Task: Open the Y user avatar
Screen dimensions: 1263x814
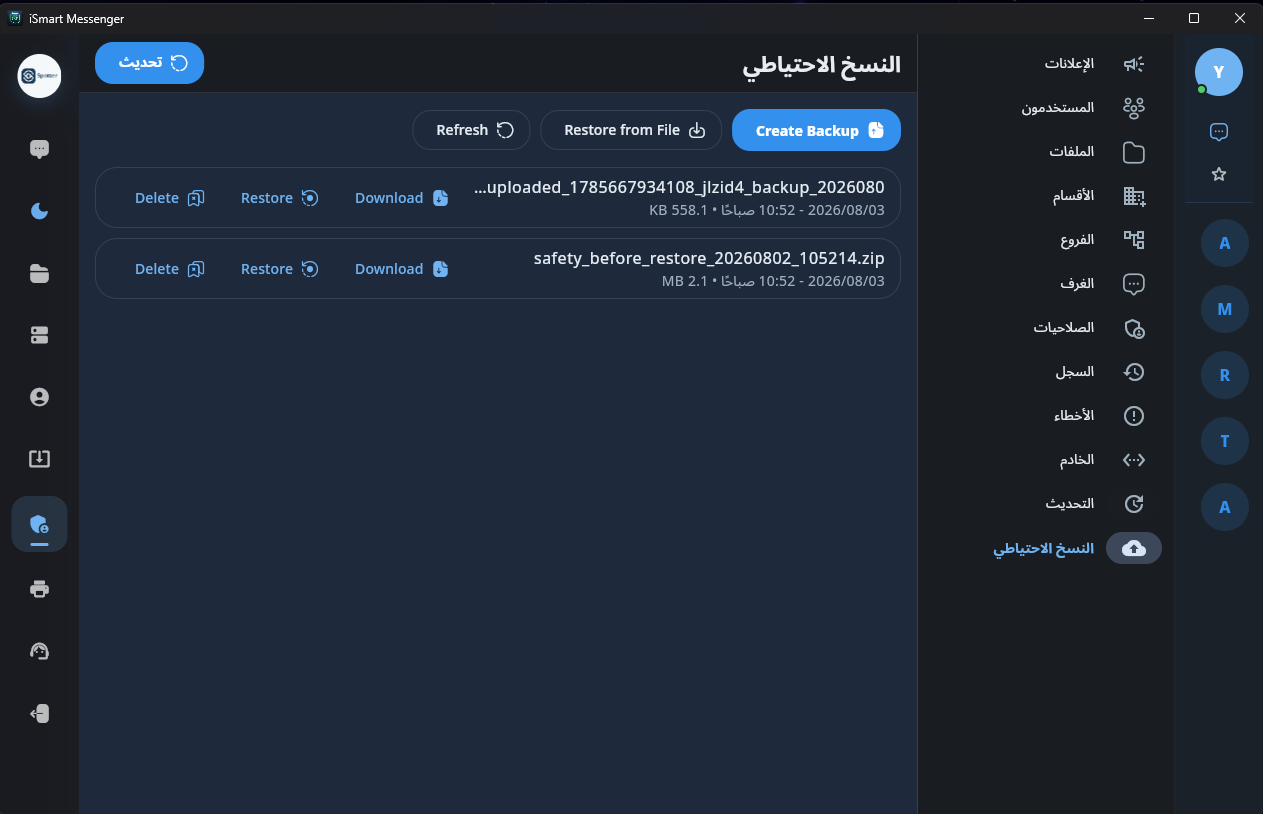Action: (x=1218, y=72)
